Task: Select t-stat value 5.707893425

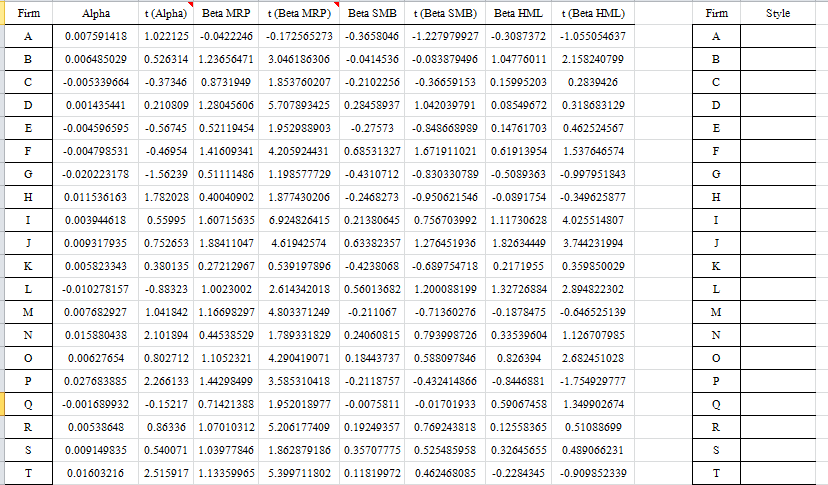Action: click(299, 105)
